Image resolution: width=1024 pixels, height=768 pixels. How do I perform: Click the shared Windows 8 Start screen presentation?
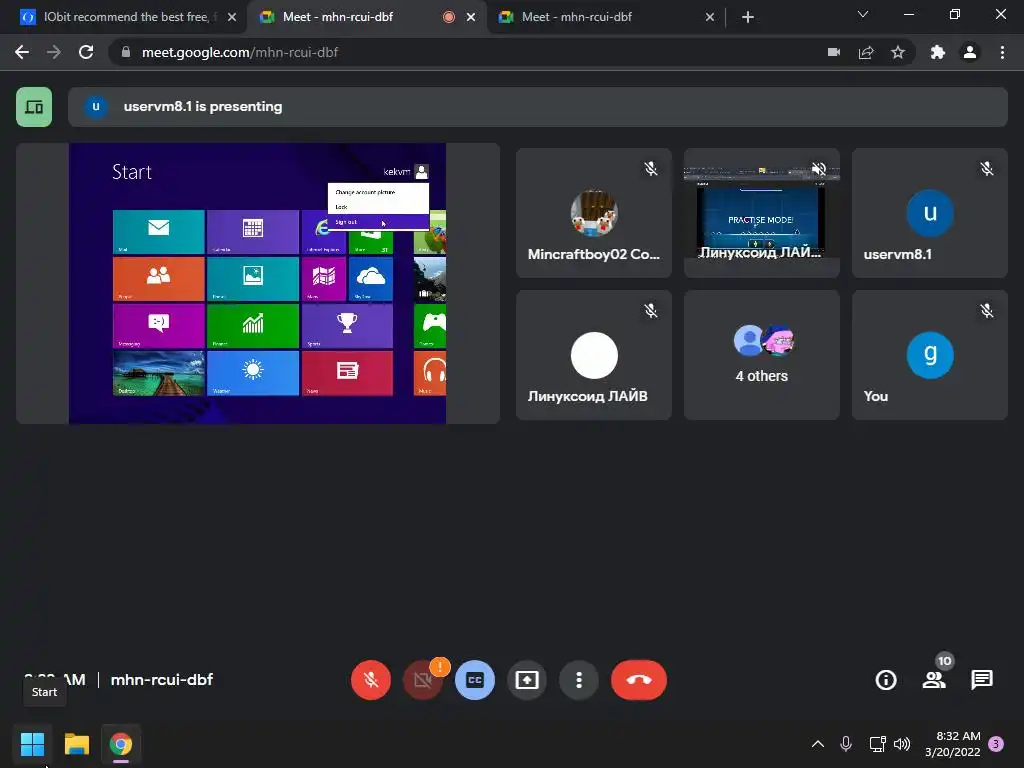point(257,283)
